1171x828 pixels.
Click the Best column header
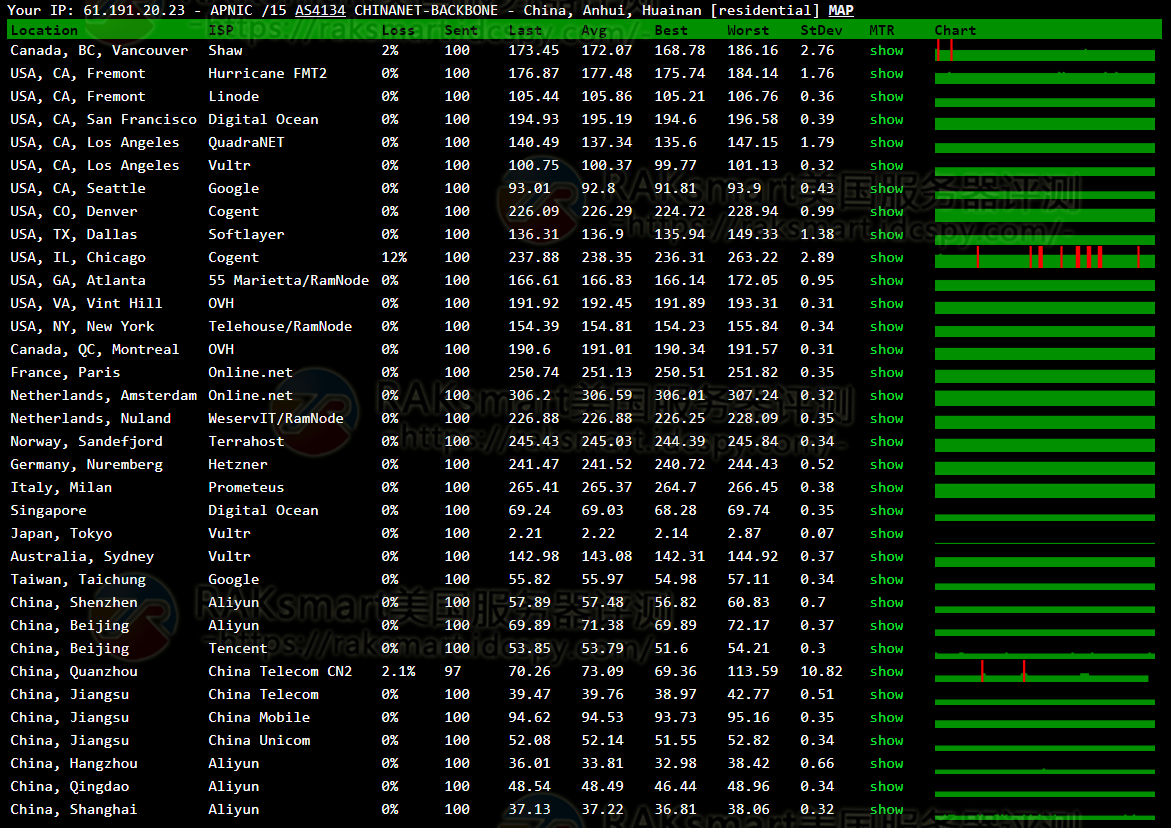coord(671,31)
